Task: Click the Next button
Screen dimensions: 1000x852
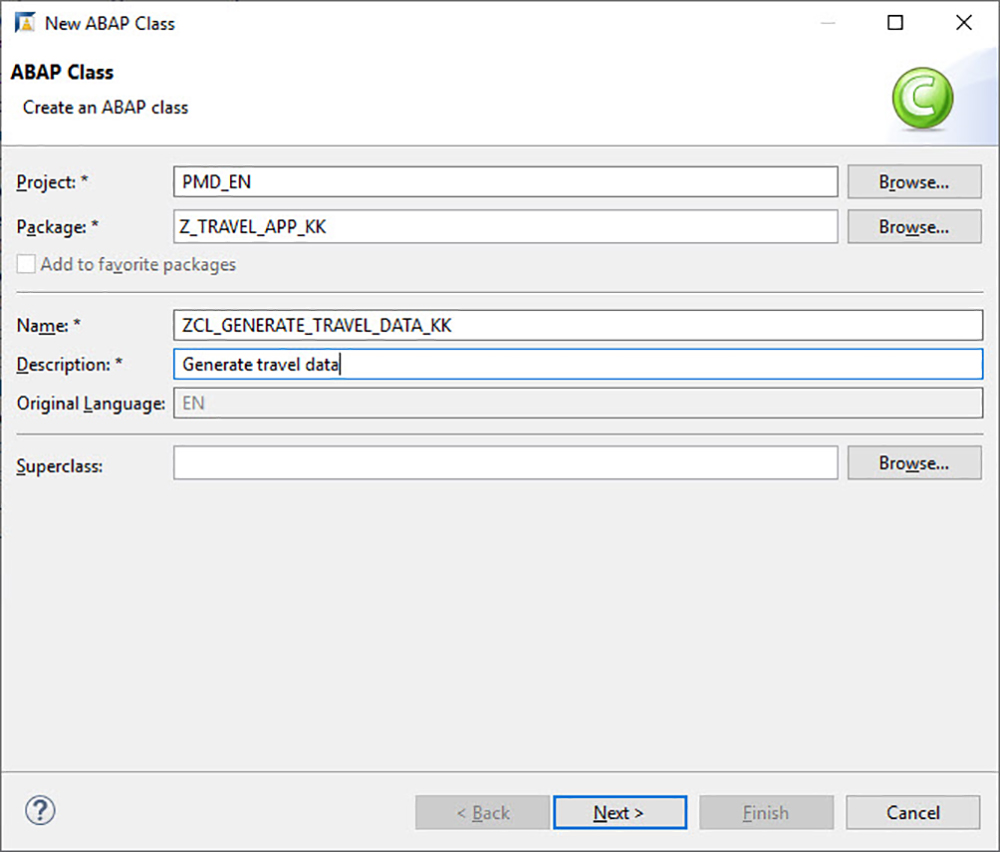Action: pyautogui.click(x=620, y=812)
